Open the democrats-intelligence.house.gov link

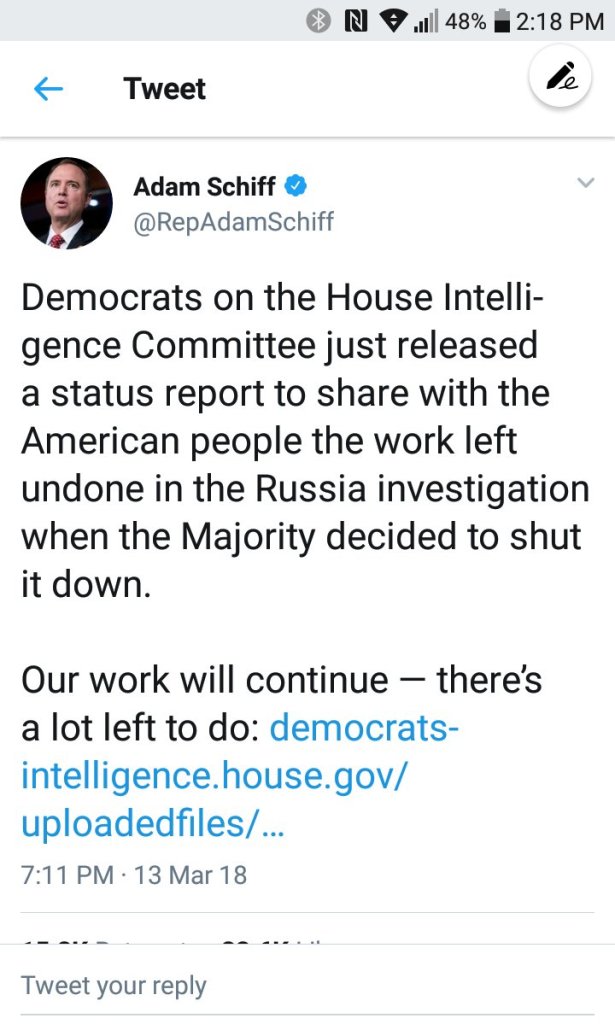[240, 776]
